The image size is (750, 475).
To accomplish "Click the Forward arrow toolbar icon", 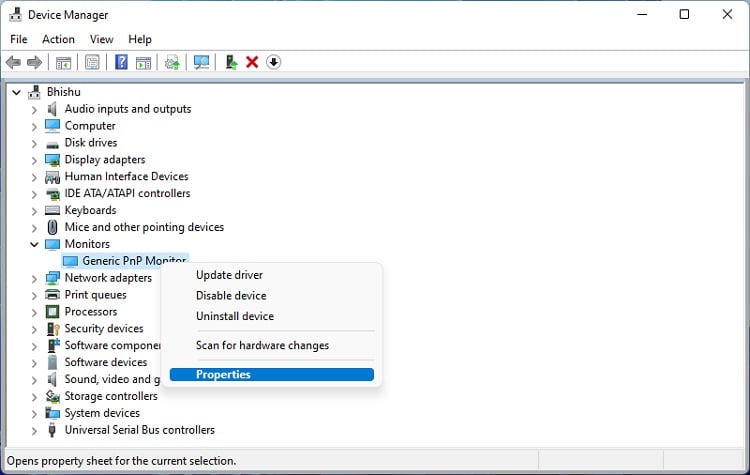I will pos(34,62).
